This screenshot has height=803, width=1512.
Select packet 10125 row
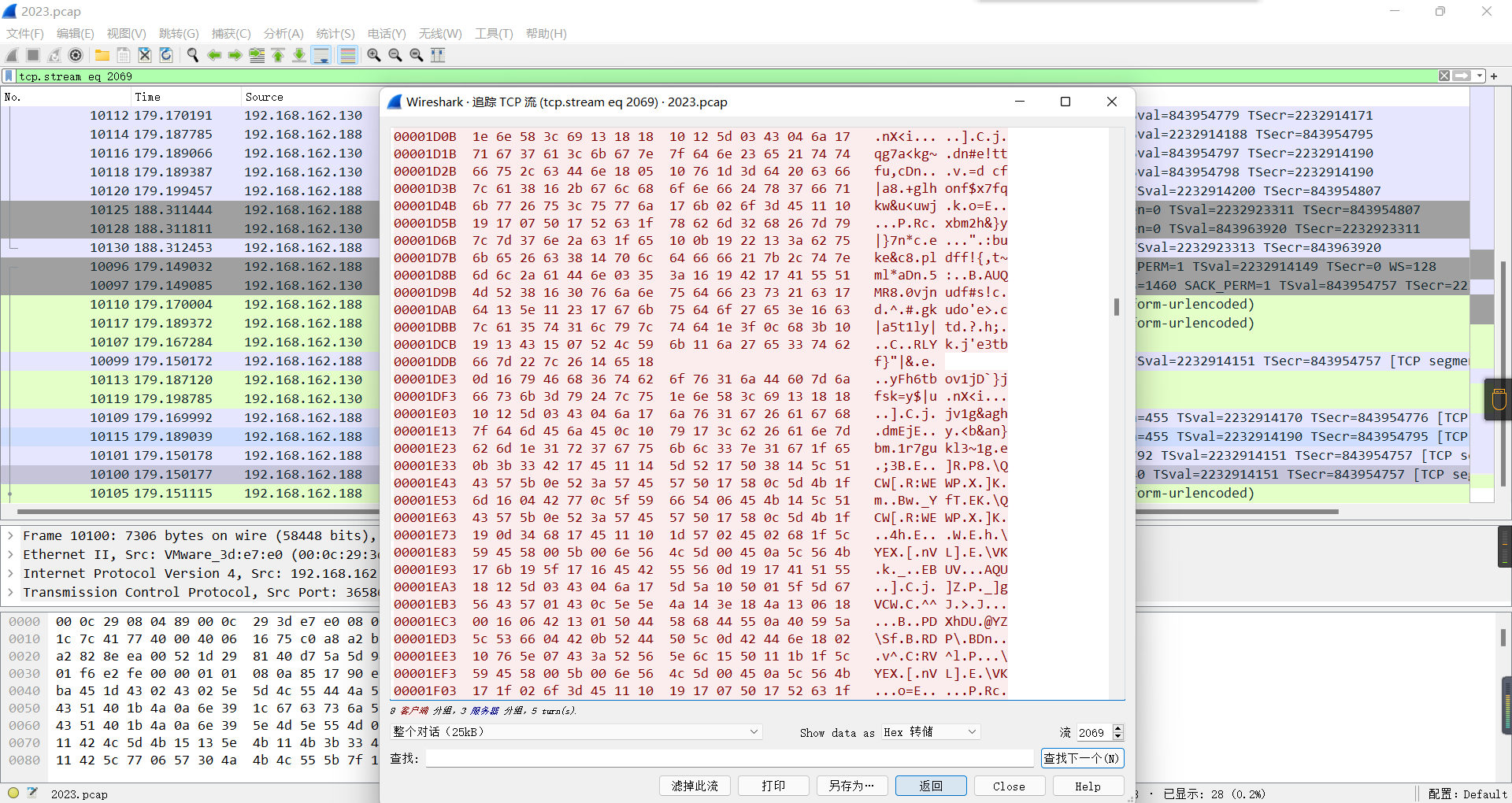pyautogui.click(x=190, y=209)
